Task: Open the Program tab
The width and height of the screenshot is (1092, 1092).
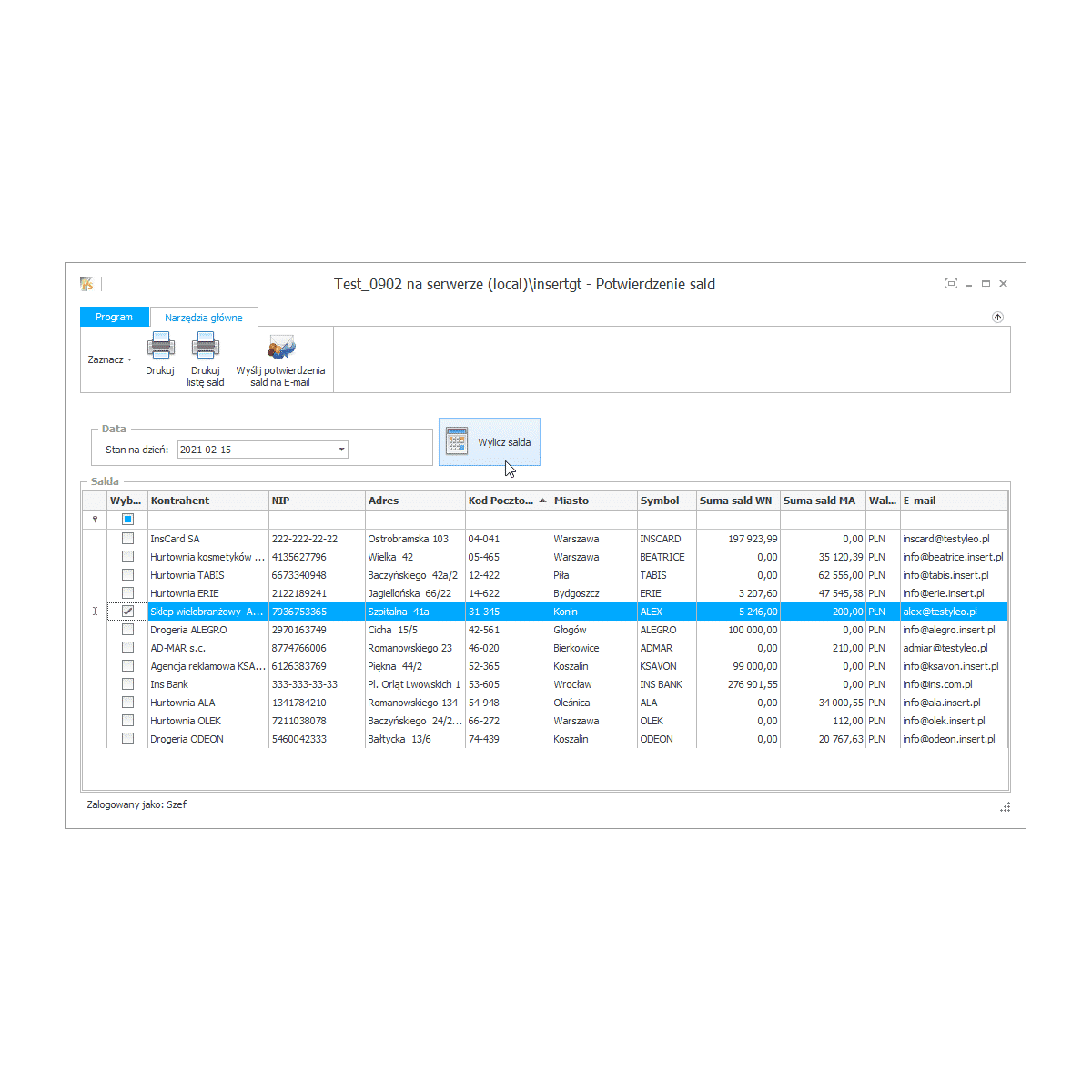Action: 115,317
